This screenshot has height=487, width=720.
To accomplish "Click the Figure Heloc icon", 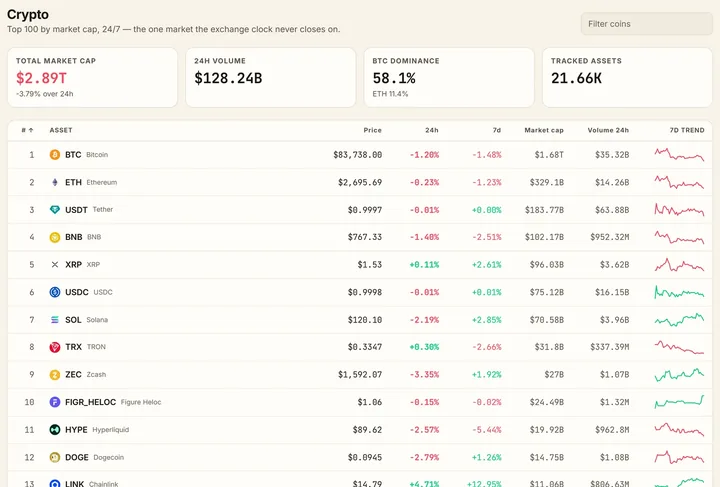I will point(55,402).
